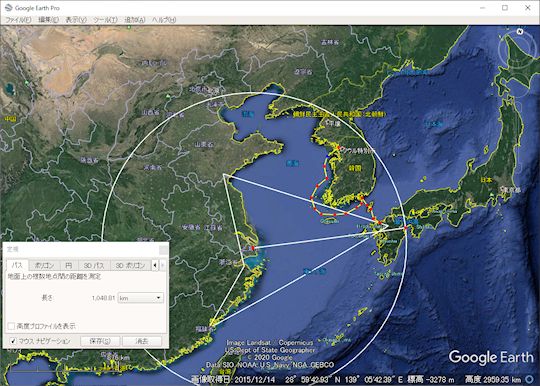Maximize the Google Earth Pro window

point(505,8)
